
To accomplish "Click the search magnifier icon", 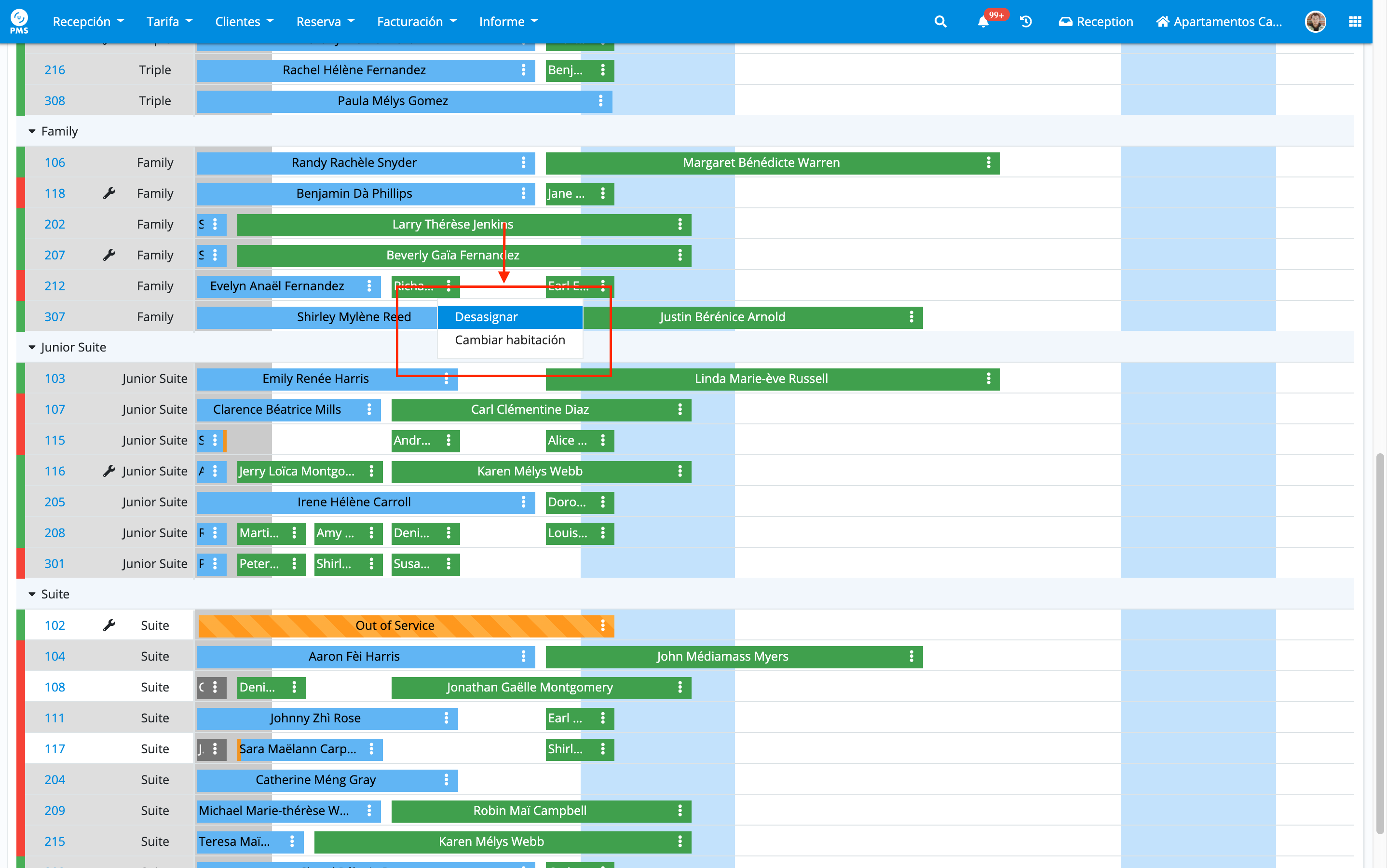I will [x=940, y=22].
